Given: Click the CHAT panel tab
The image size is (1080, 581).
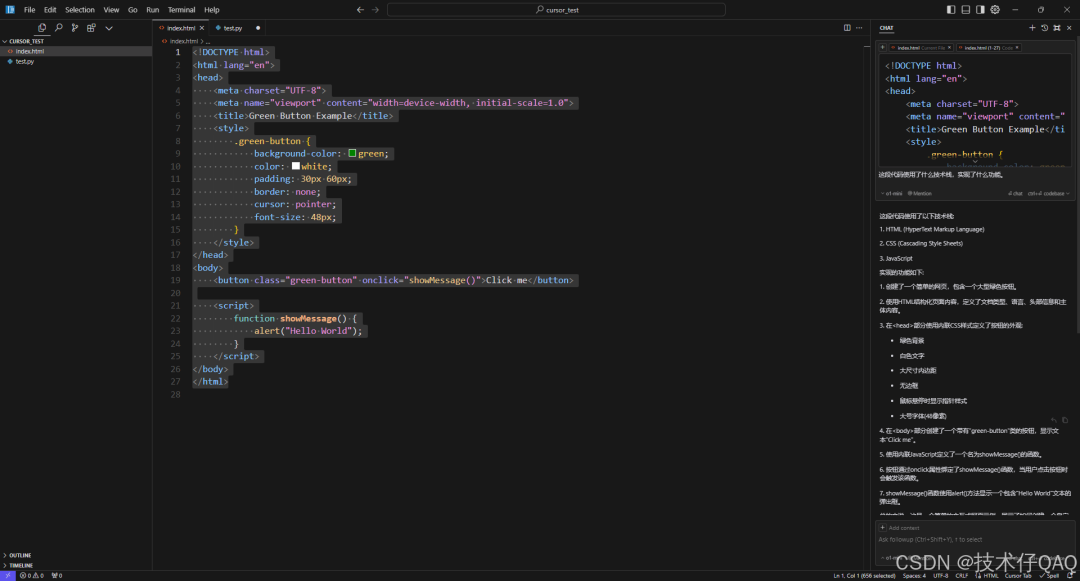Looking at the screenshot, I should [886, 28].
